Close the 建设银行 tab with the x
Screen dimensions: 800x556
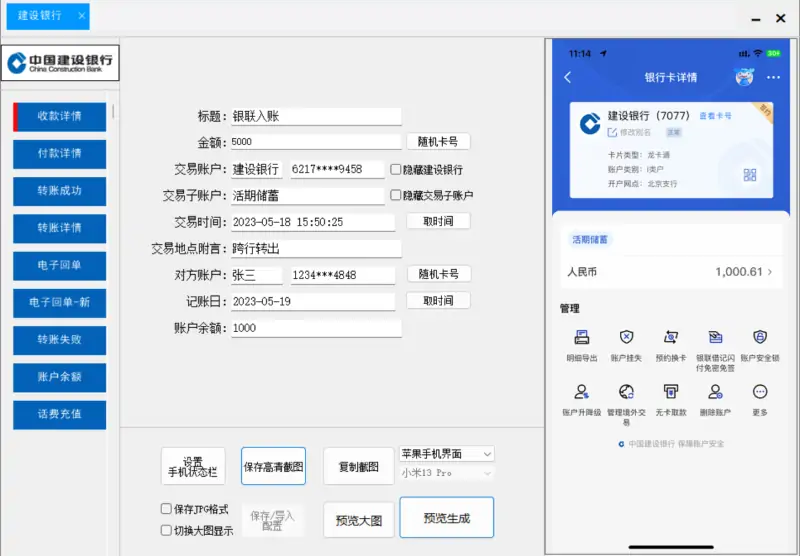[x=82, y=16]
